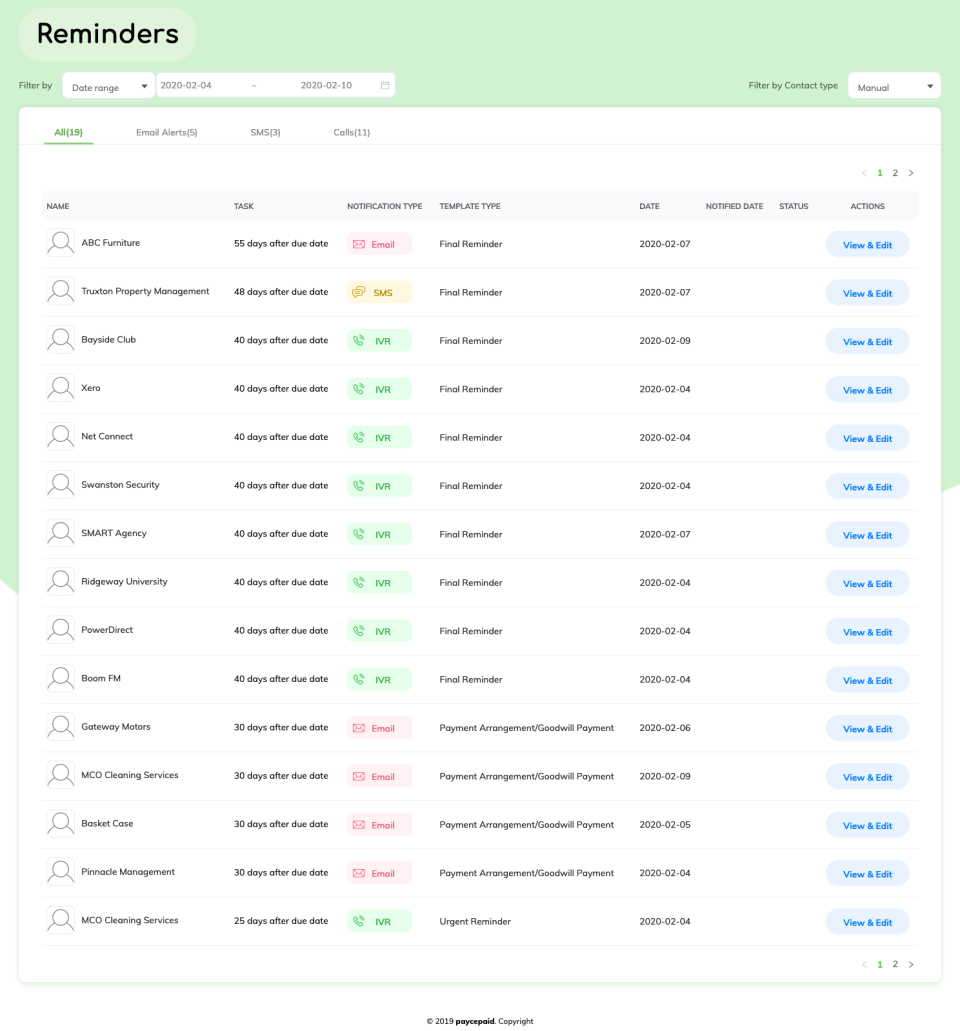This screenshot has height=1031, width=960.
Task: Click View & Edit for Pinnacle Management
Action: [867, 874]
